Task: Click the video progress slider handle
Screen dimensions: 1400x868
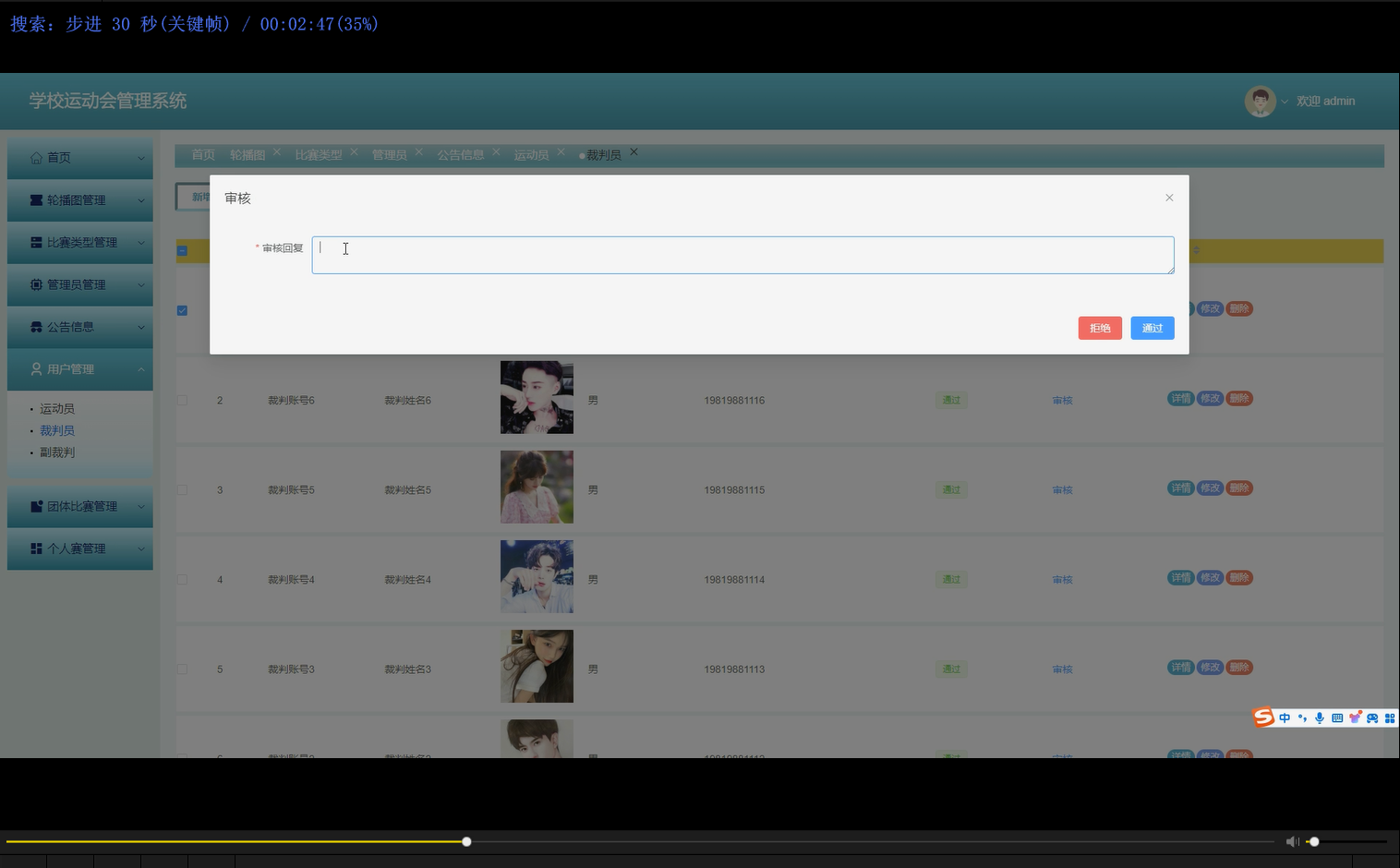Action: coord(466,841)
